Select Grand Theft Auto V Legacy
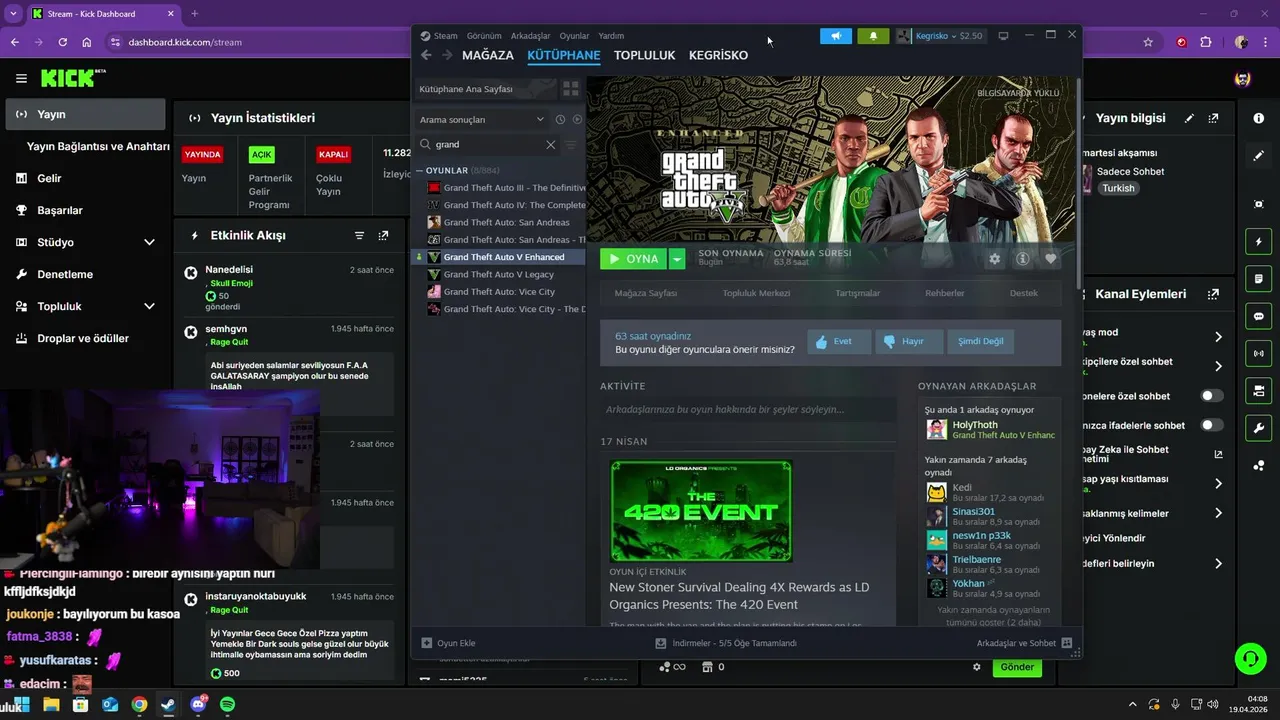The height and width of the screenshot is (720, 1280). [499, 274]
